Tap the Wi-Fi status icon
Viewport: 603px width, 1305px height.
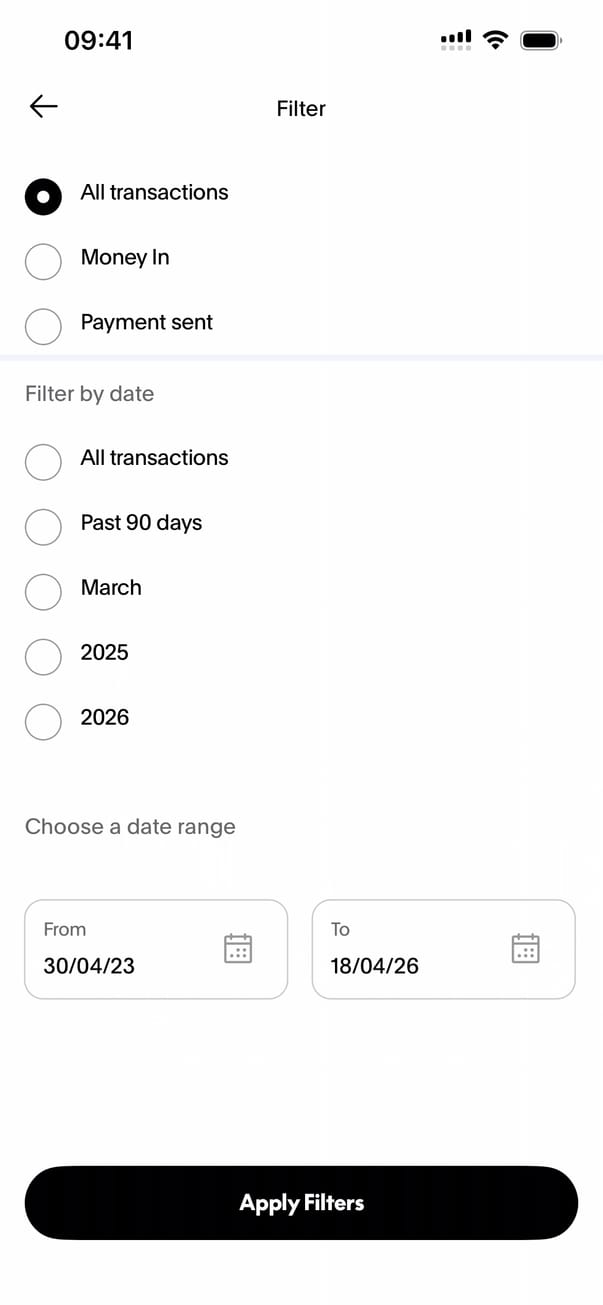point(494,40)
